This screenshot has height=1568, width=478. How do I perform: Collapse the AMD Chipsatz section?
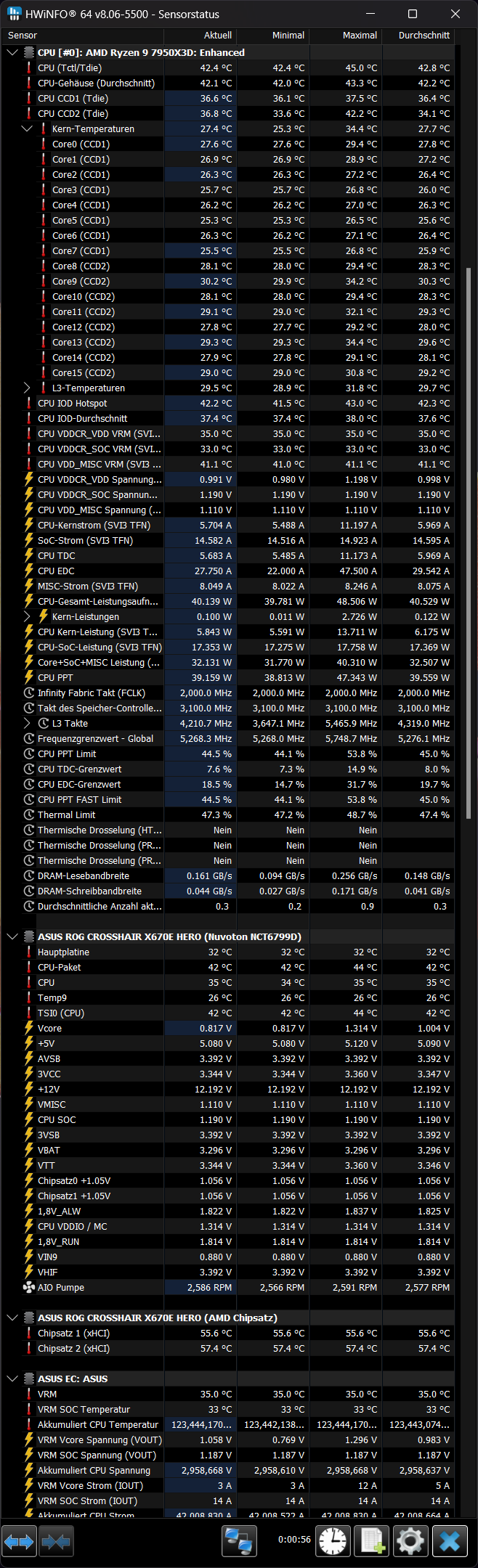pyautogui.click(x=12, y=1318)
